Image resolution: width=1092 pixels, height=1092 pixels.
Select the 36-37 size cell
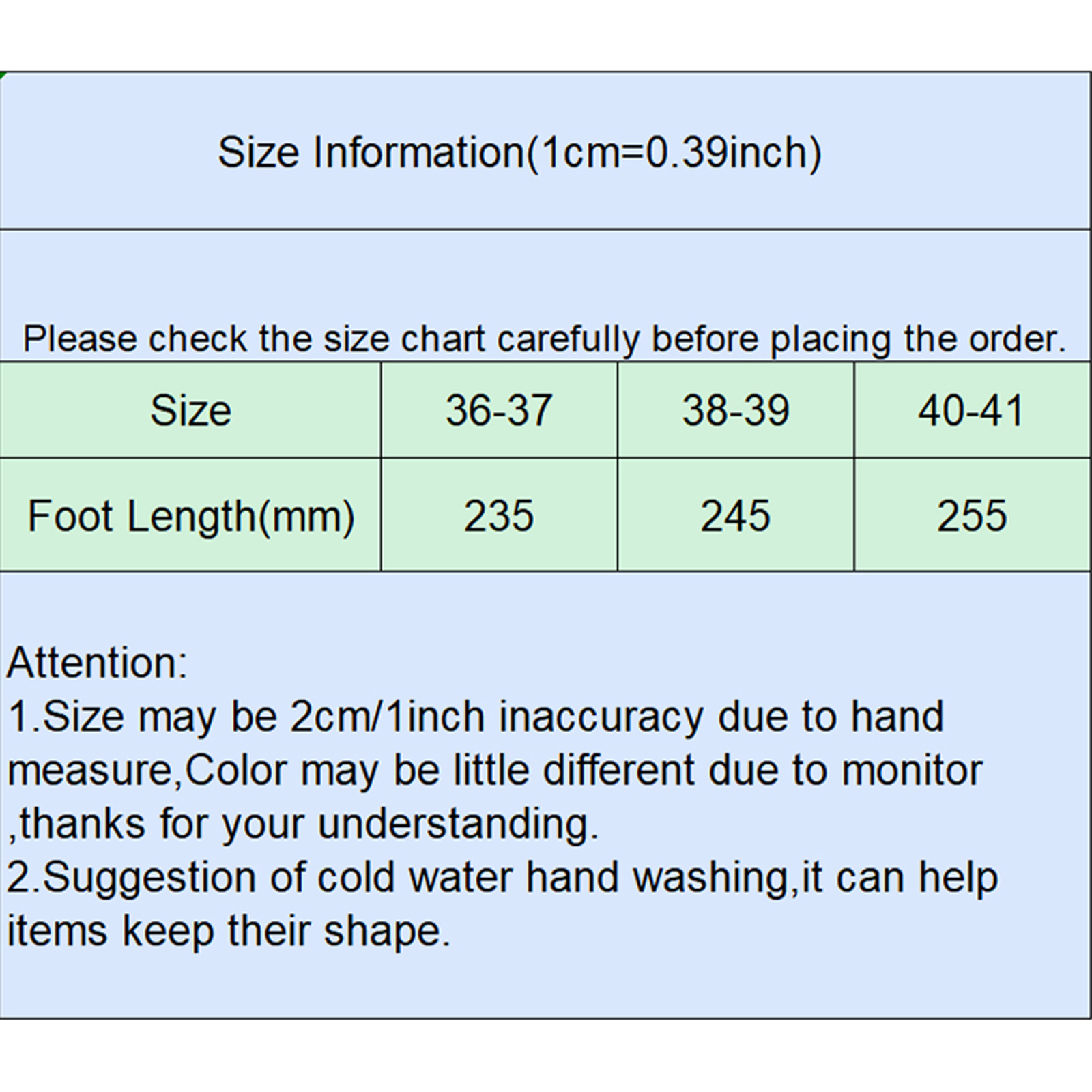point(499,410)
